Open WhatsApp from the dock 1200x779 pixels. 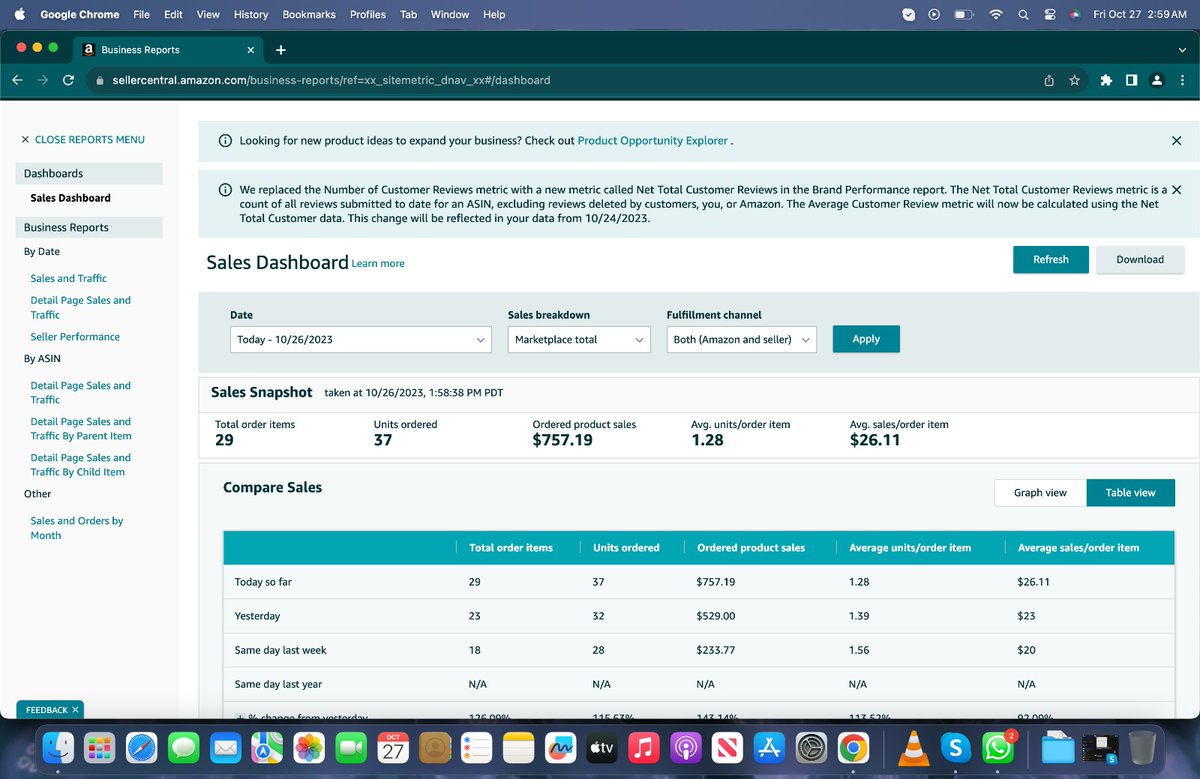click(x=997, y=747)
